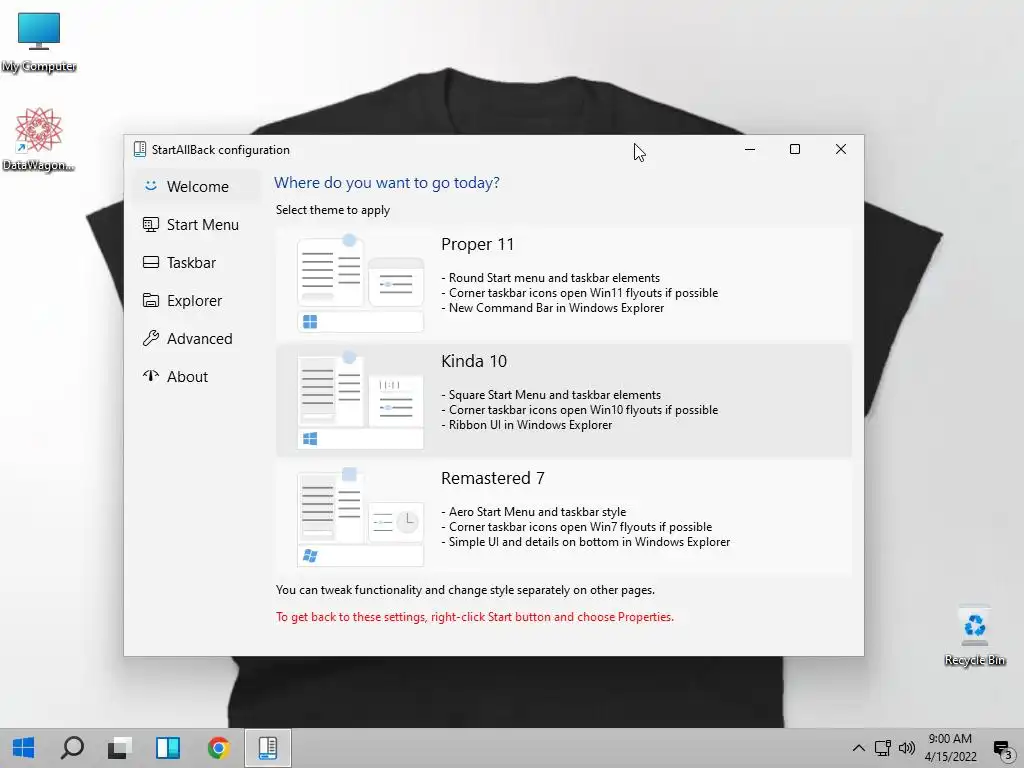
Task: Select the DataWagon desktop shortcut
Action: point(39,140)
